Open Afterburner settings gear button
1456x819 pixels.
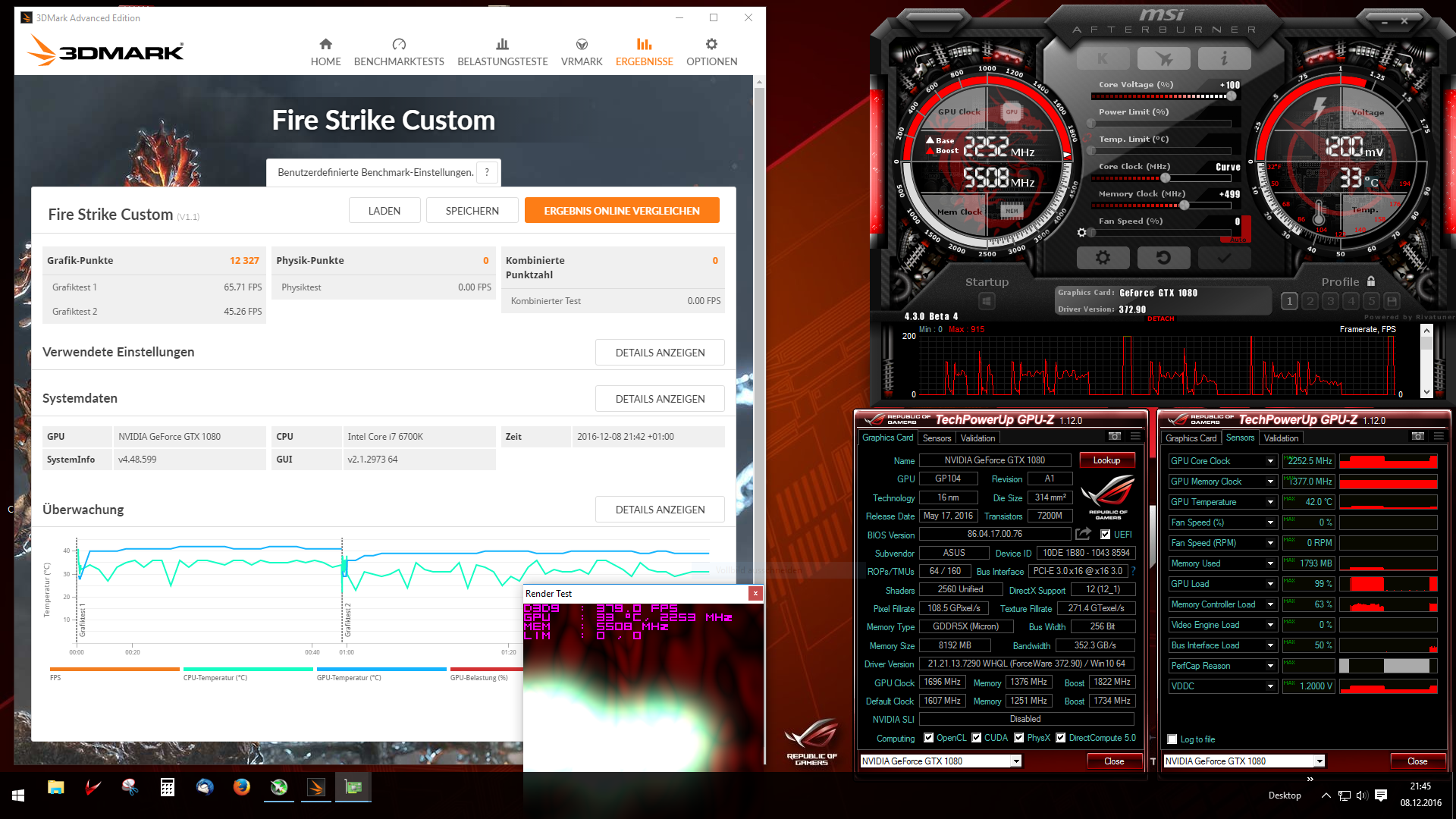coord(1103,258)
